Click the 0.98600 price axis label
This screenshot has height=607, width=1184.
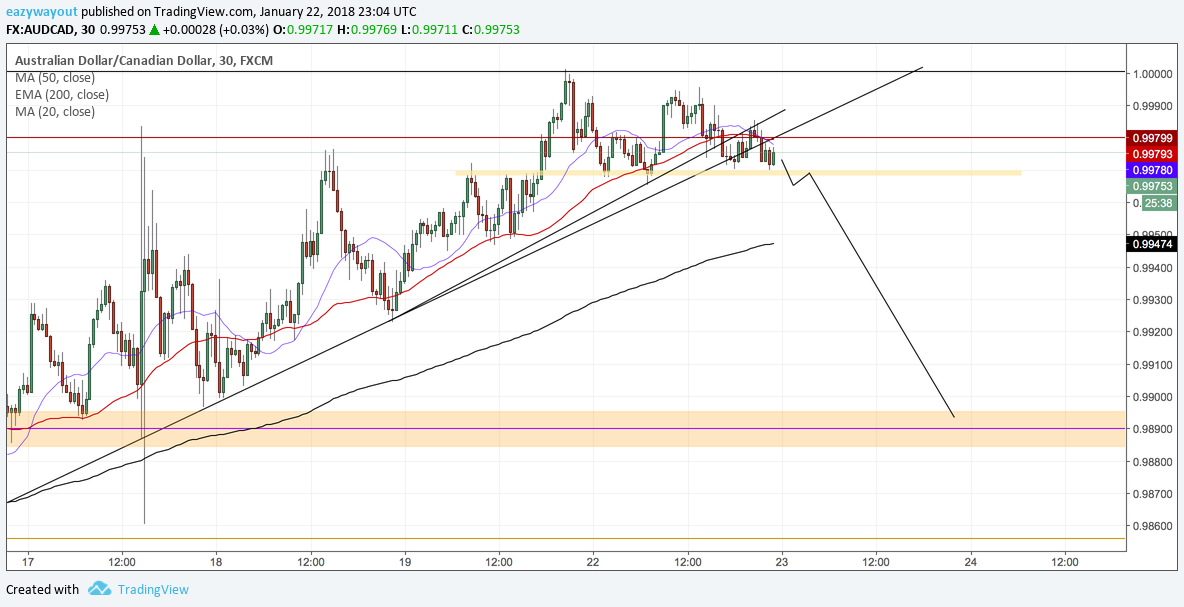(x=1152, y=526)
